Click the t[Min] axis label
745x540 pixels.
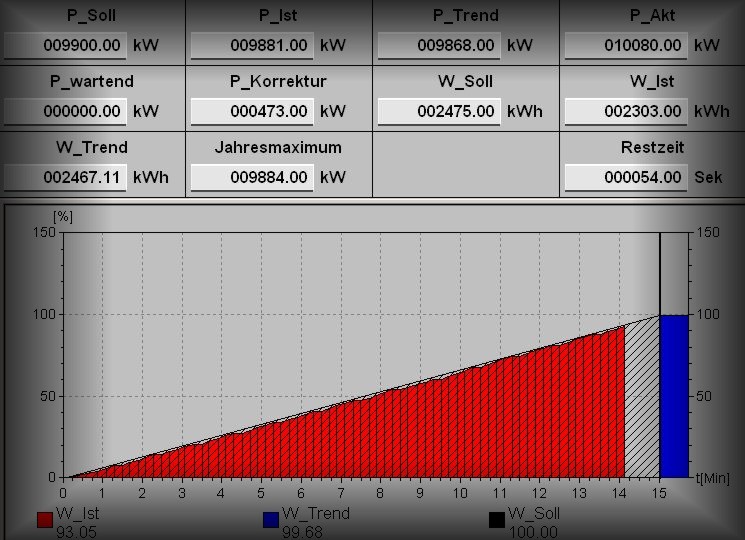[x=712, y=479]
